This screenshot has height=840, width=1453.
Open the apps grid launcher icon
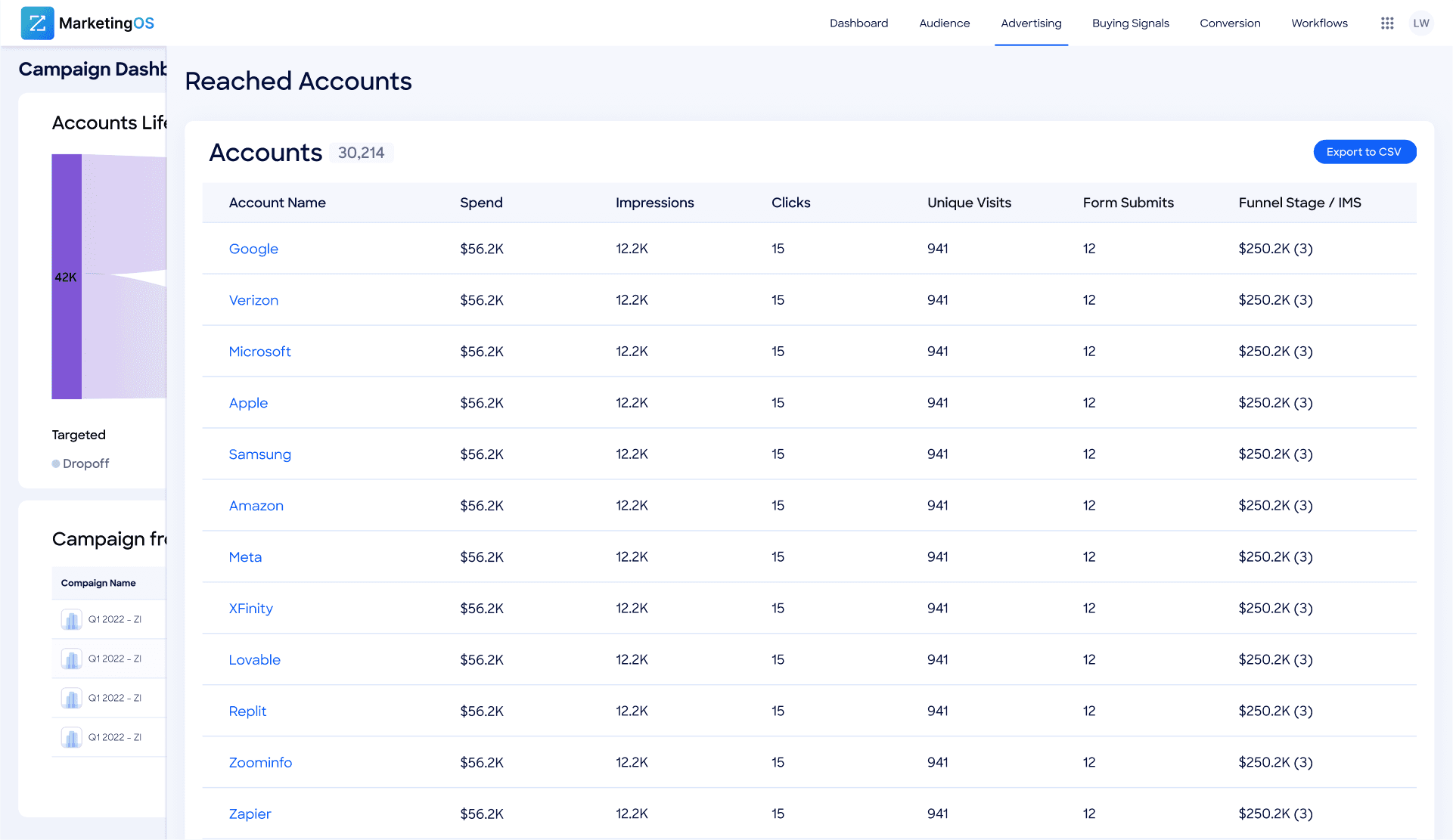(x=1386, y=23)
